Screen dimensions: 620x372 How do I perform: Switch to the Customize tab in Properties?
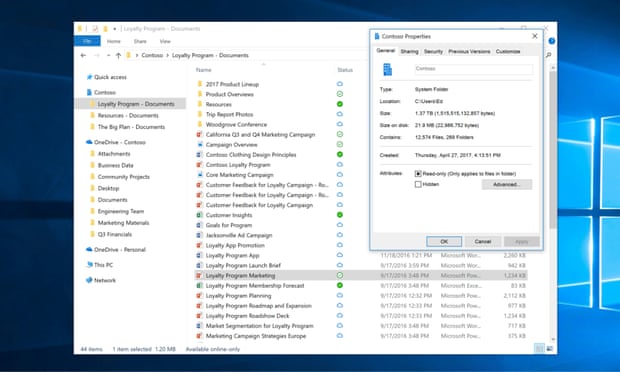(x=508, y=51)
